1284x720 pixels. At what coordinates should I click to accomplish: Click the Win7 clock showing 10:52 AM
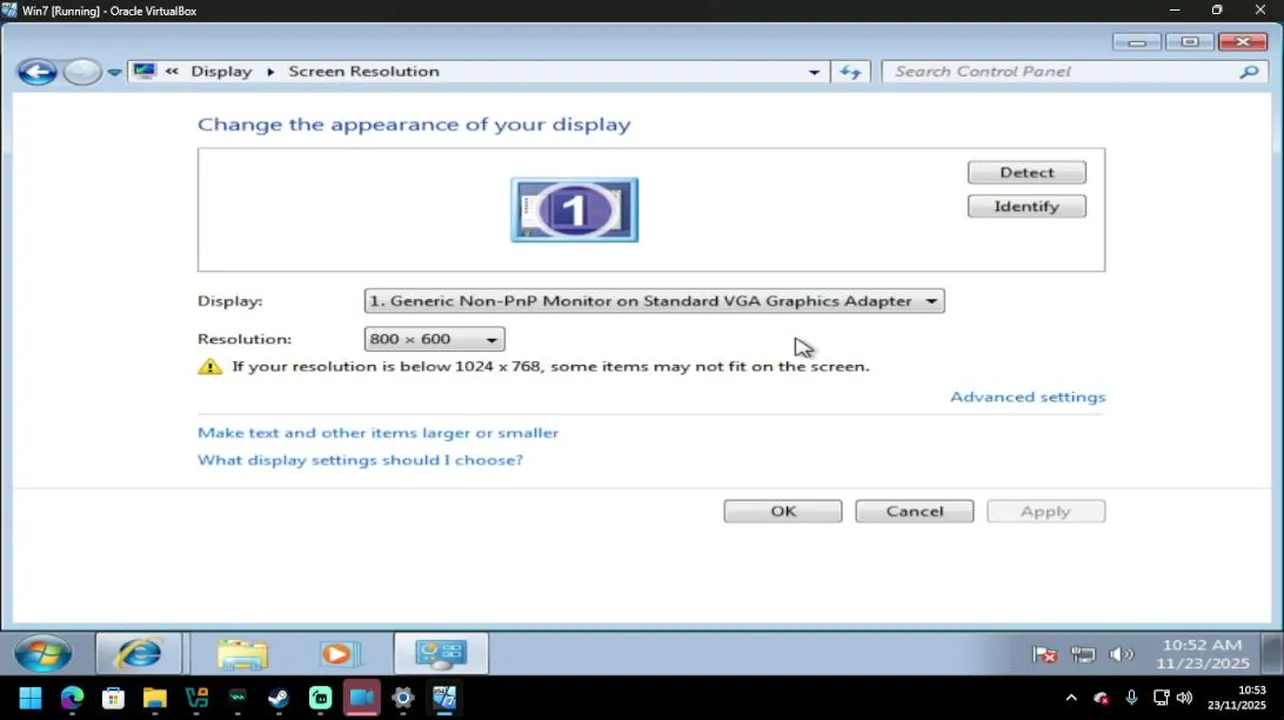1203,654
